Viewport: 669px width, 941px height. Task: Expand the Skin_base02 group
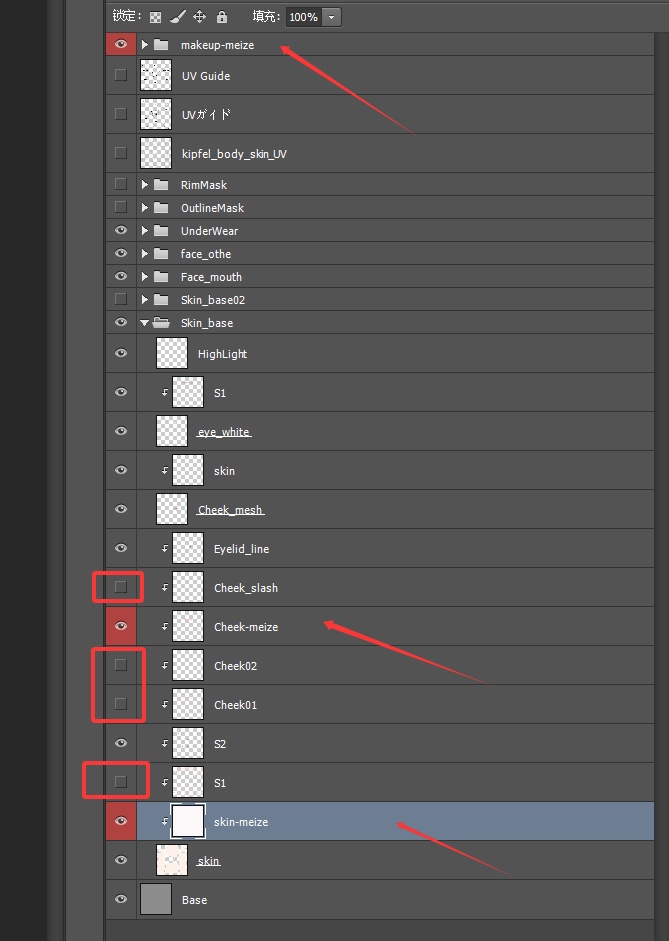(x=144, y=299)
